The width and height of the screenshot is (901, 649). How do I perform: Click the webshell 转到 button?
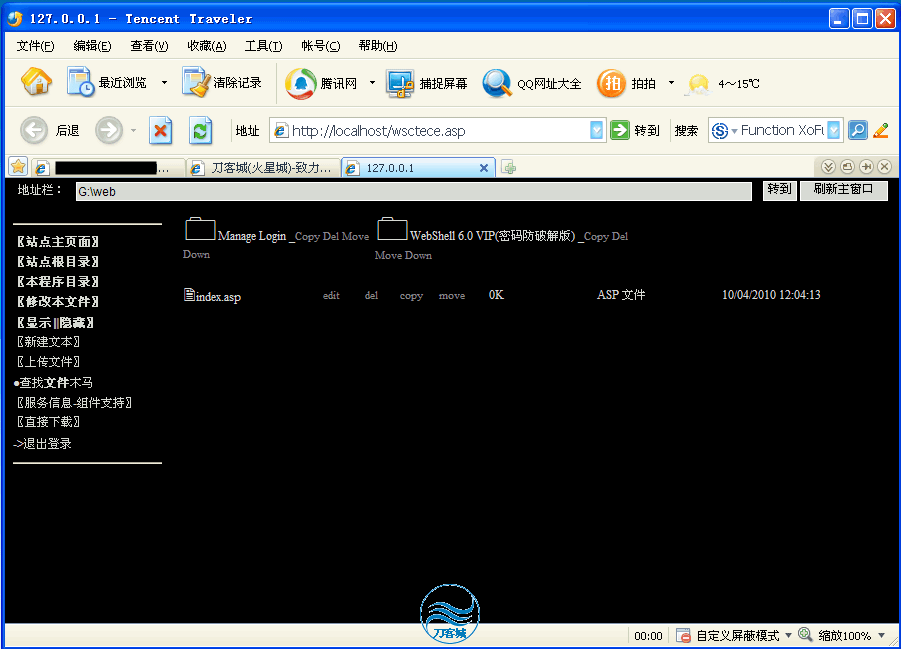(779, 190)
